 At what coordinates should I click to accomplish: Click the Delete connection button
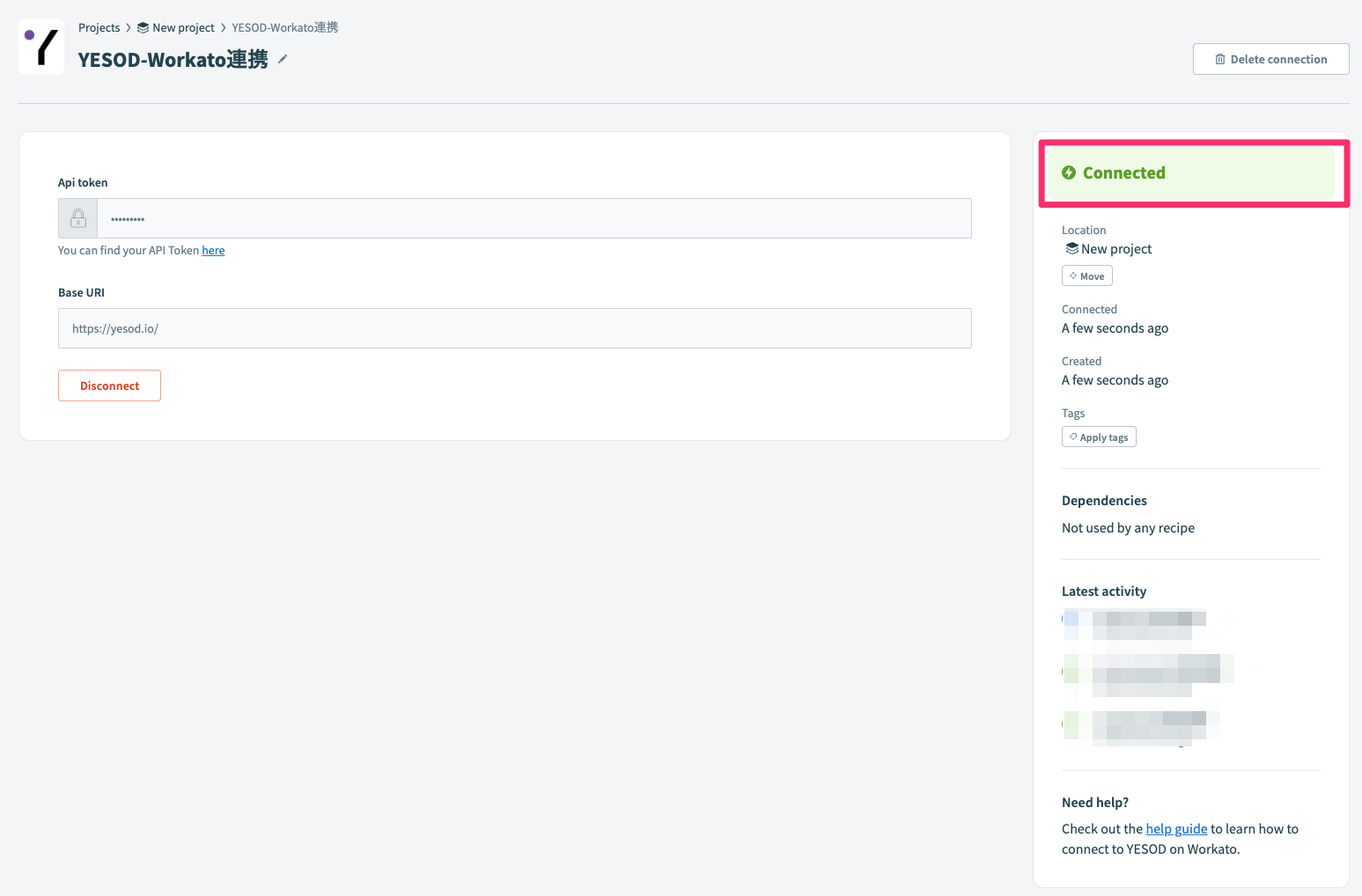click(1270, 59)
